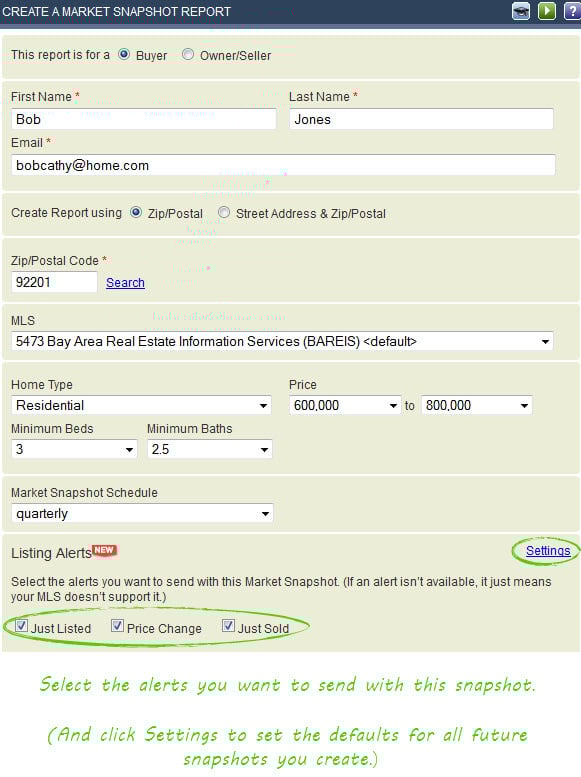The width and height of the screenshot is (581, 777).
Task: Click the Email input field
Action: coord(283,165)
